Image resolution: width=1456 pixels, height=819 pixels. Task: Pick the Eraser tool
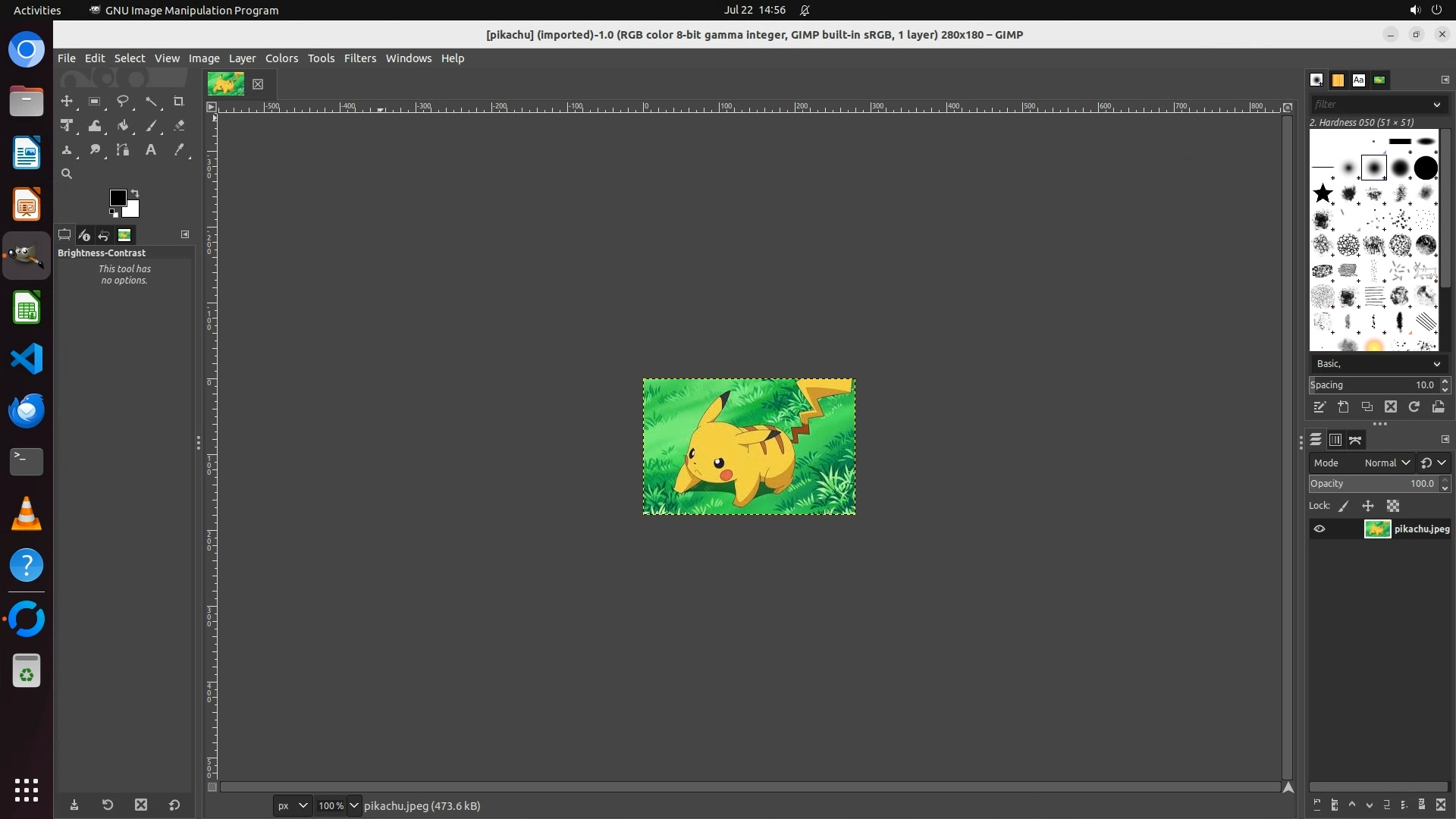click(x=179, y=126)
